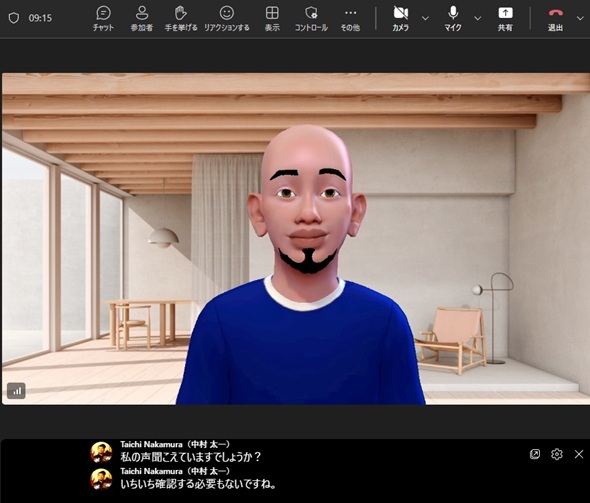Open the 表示 view options
Image resolution: width=590 pixels, height=503 pixels.
pyautogui.click(x=272, y=18)
